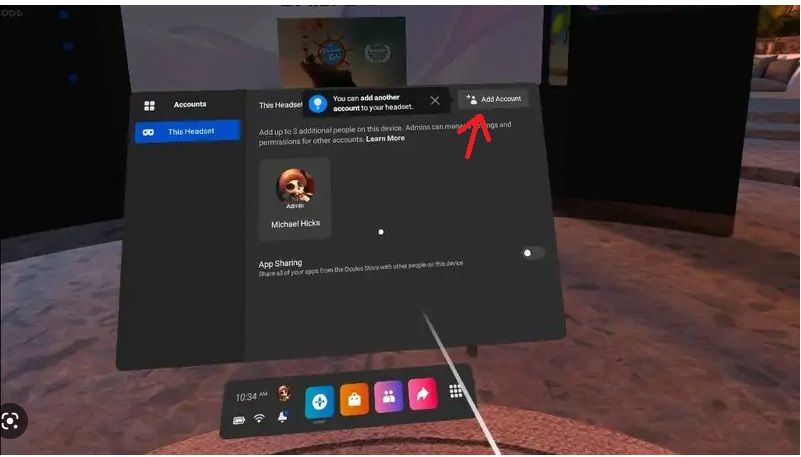
Task: Dismiss the add another account tooltip
Action: (435, 101)
